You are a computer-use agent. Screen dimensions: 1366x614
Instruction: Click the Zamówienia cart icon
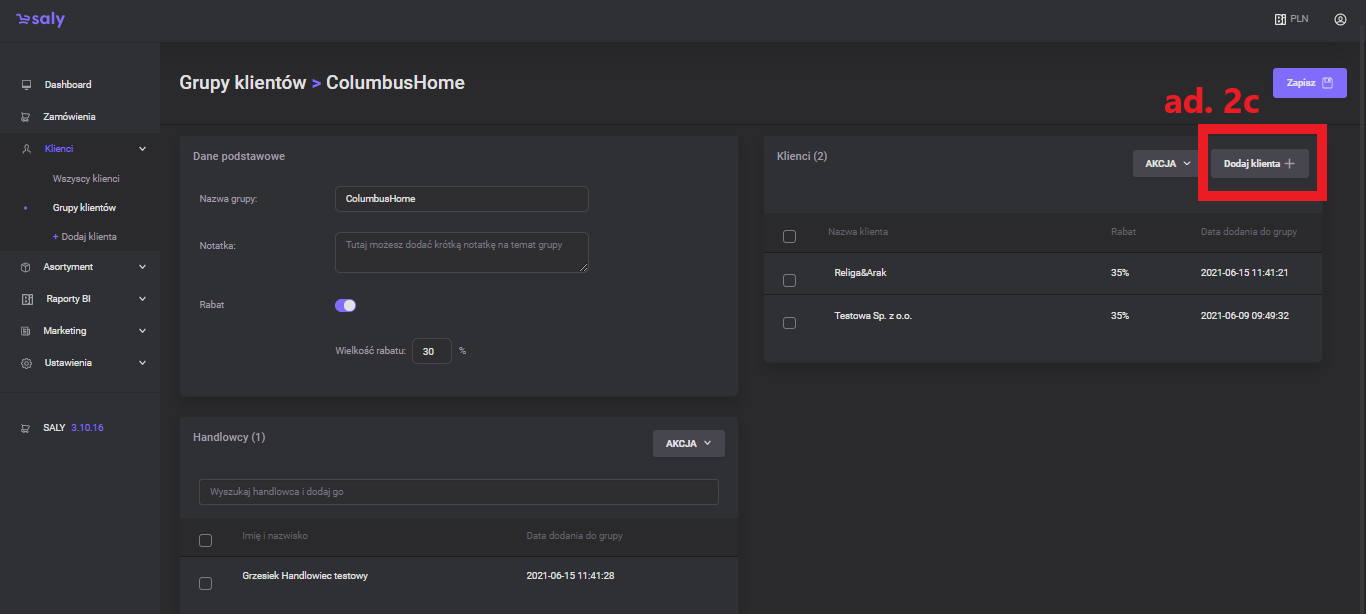pos(27,117)
